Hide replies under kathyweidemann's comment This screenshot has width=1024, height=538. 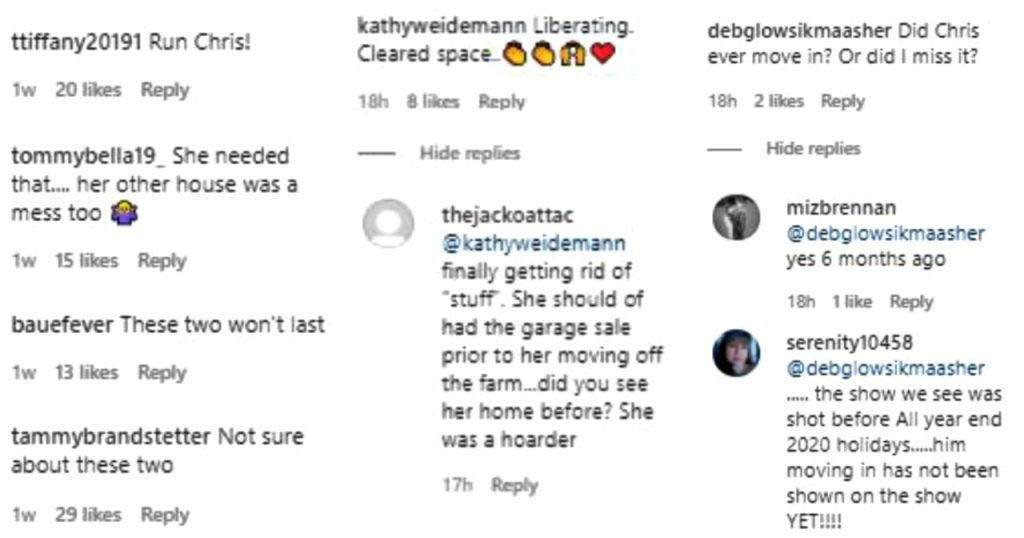coord(470,153)
